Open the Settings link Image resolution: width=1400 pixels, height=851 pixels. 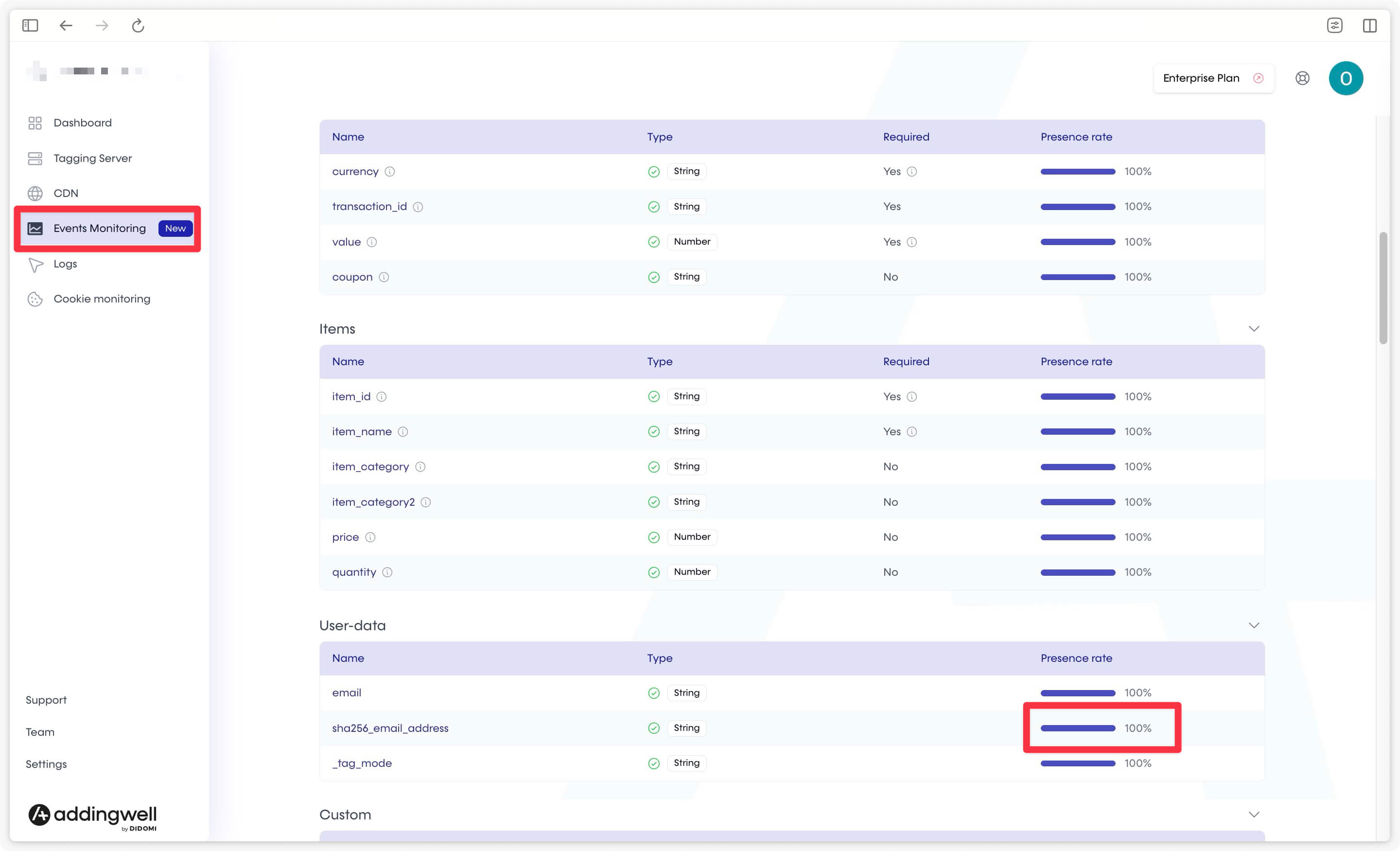tap(46, 764)
